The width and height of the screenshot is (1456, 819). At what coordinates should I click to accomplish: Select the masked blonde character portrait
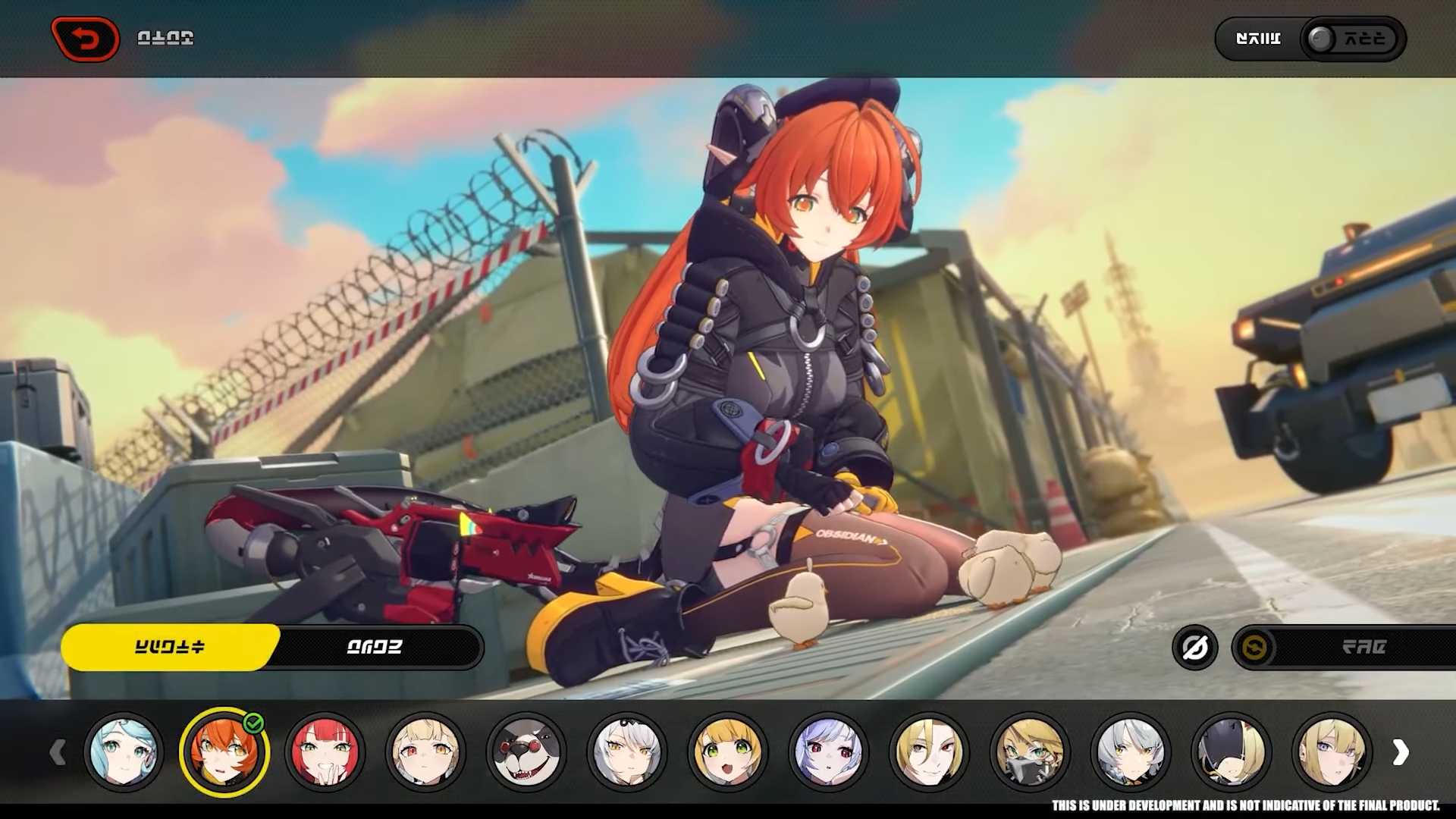tap(1030, 752)
